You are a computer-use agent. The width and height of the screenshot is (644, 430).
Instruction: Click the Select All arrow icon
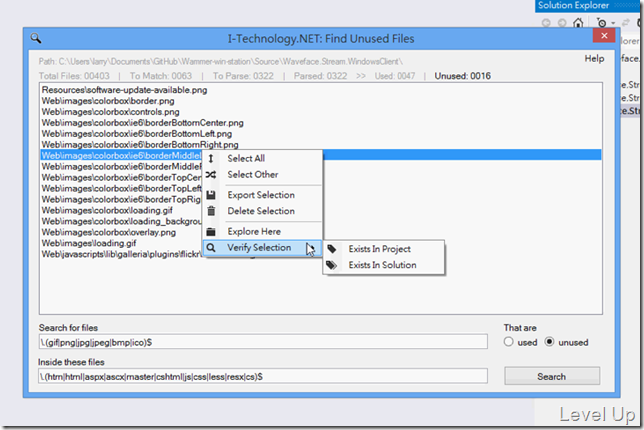pyautogui.click(x=211, y=159)
